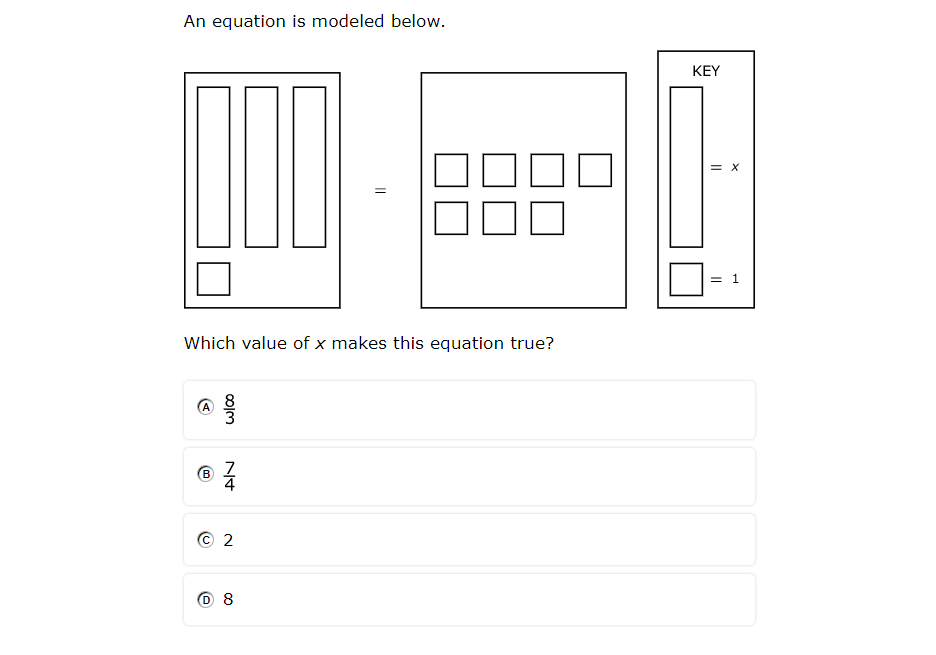Choose radio option C
The image size is (936, 655).
coord(206,540)
